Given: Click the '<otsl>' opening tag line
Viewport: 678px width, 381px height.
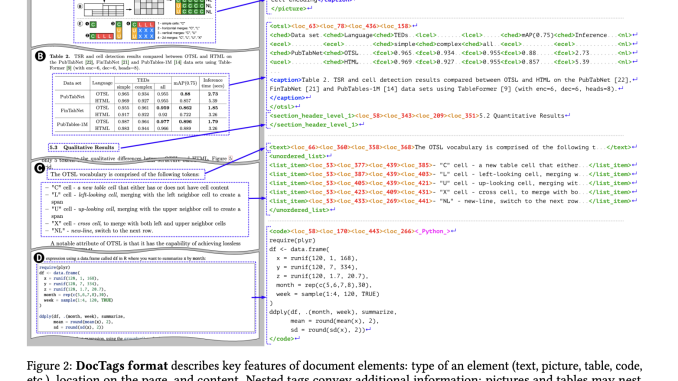Looking at the screenshot, I should [342, 26].
